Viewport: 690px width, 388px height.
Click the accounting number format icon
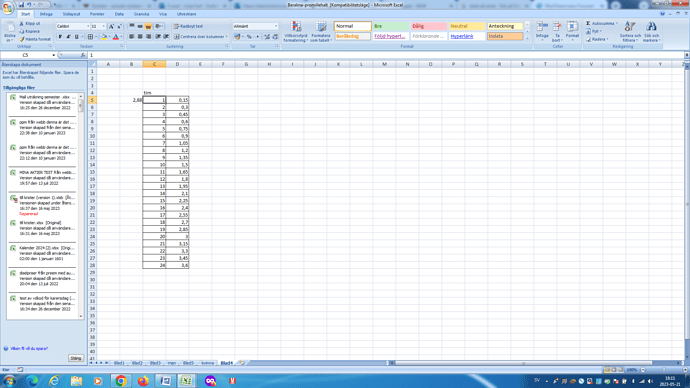(237, 37)
